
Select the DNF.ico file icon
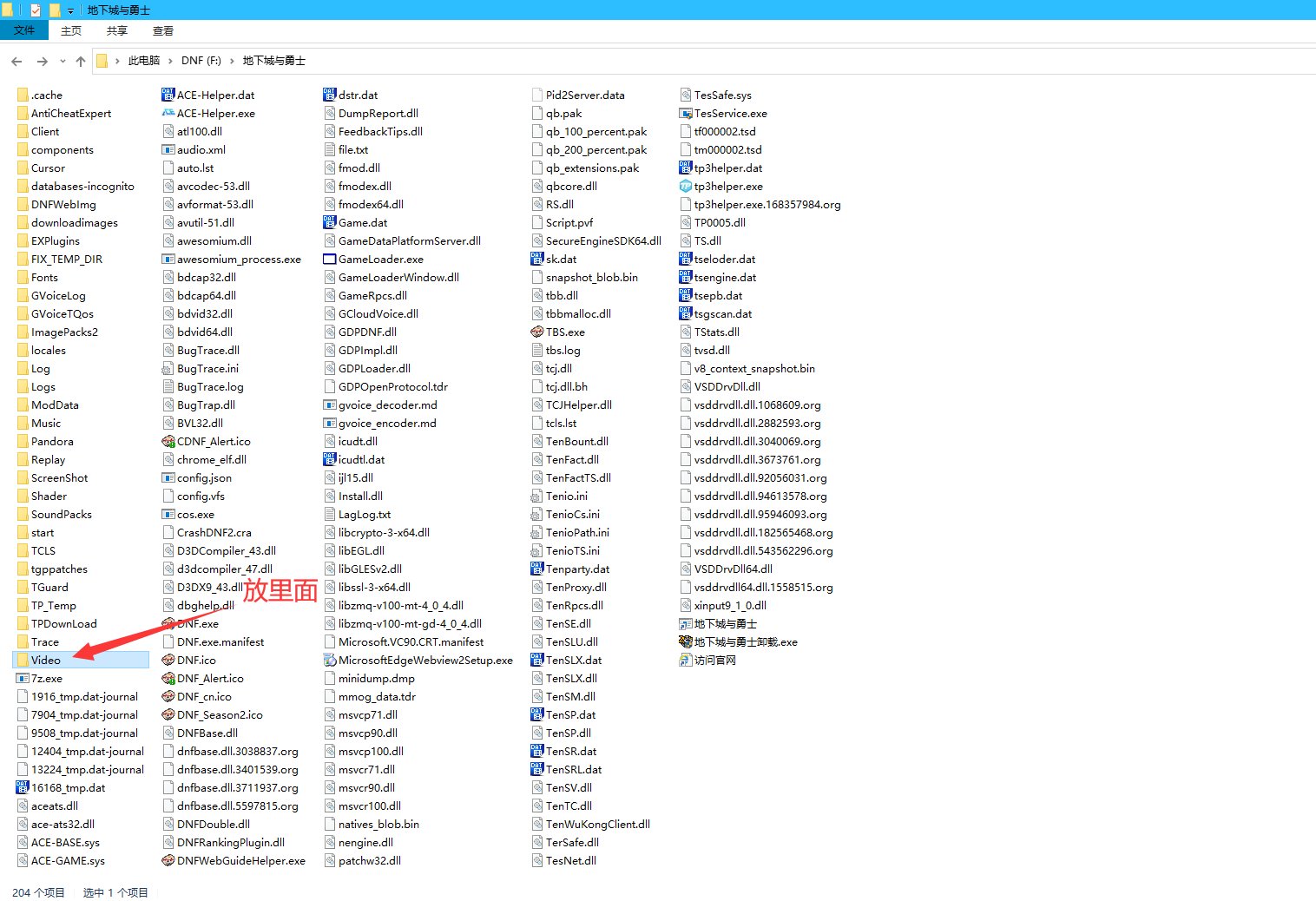(168, 660)
